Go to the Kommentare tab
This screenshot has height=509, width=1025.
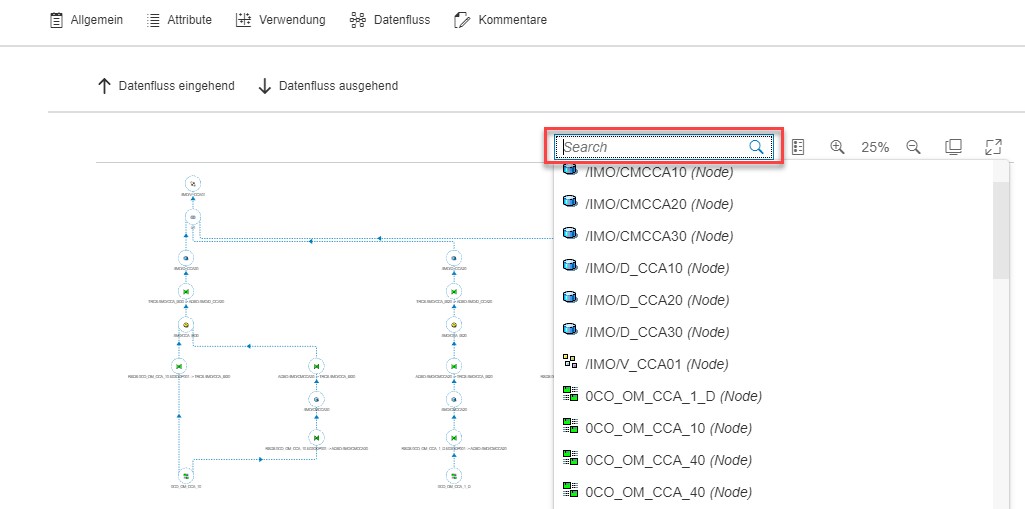[x=500, y=20]
